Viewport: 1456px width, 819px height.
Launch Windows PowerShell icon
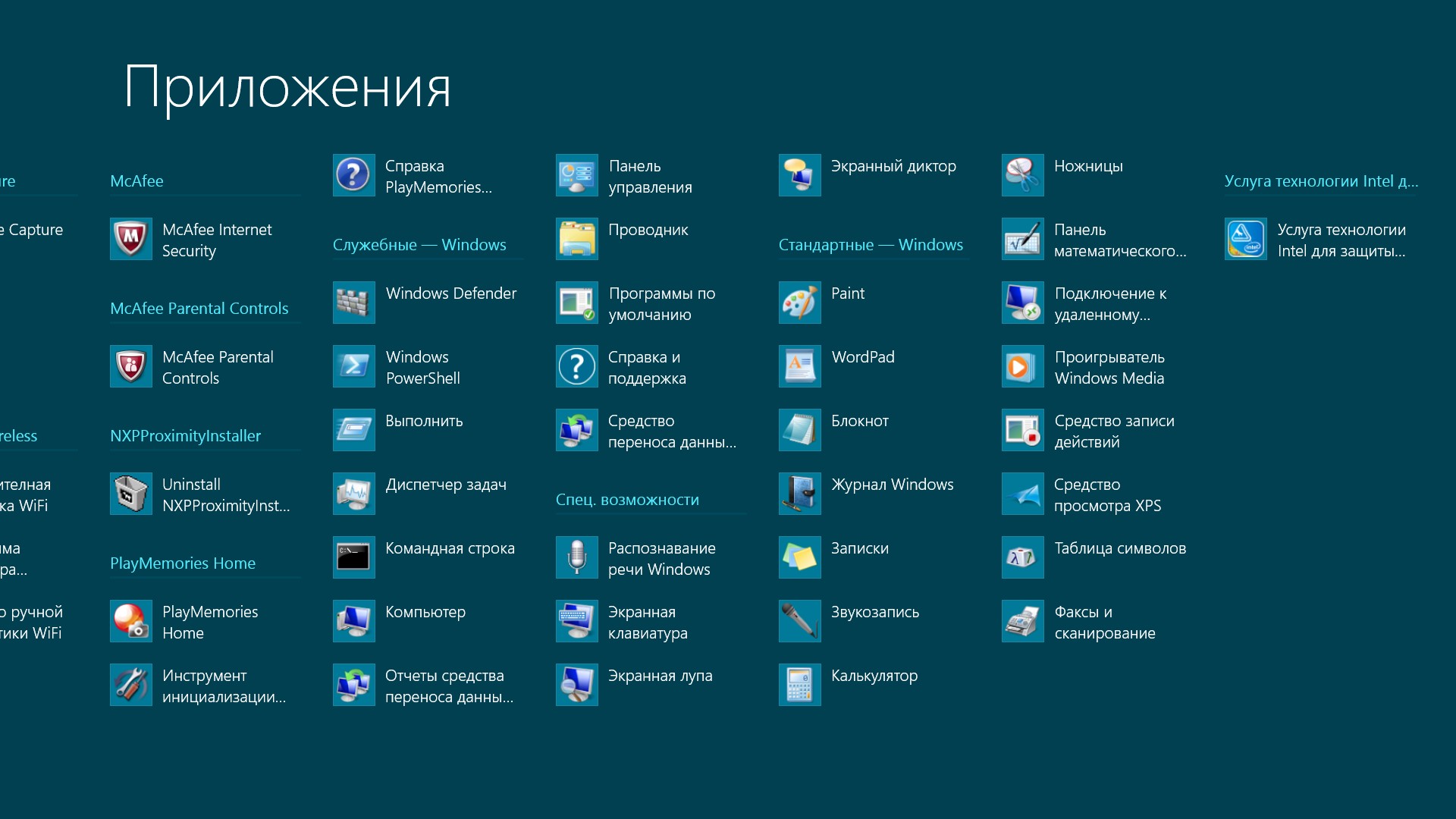(x=353, y=366)
